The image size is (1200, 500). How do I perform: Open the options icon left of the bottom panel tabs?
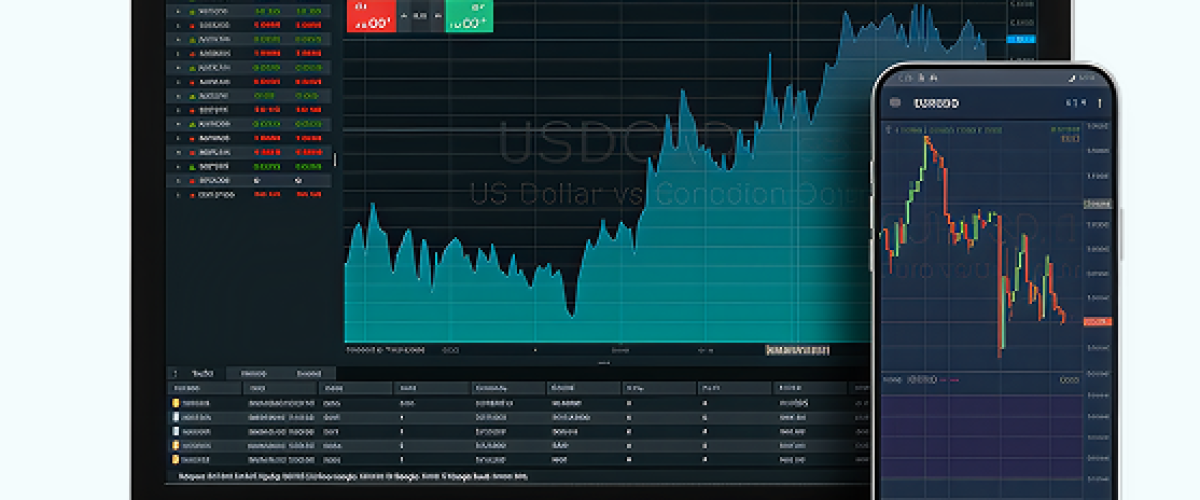177,373
